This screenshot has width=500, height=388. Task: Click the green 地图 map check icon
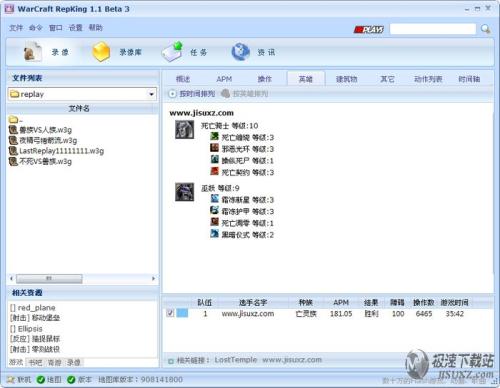(x=41, y=379)
